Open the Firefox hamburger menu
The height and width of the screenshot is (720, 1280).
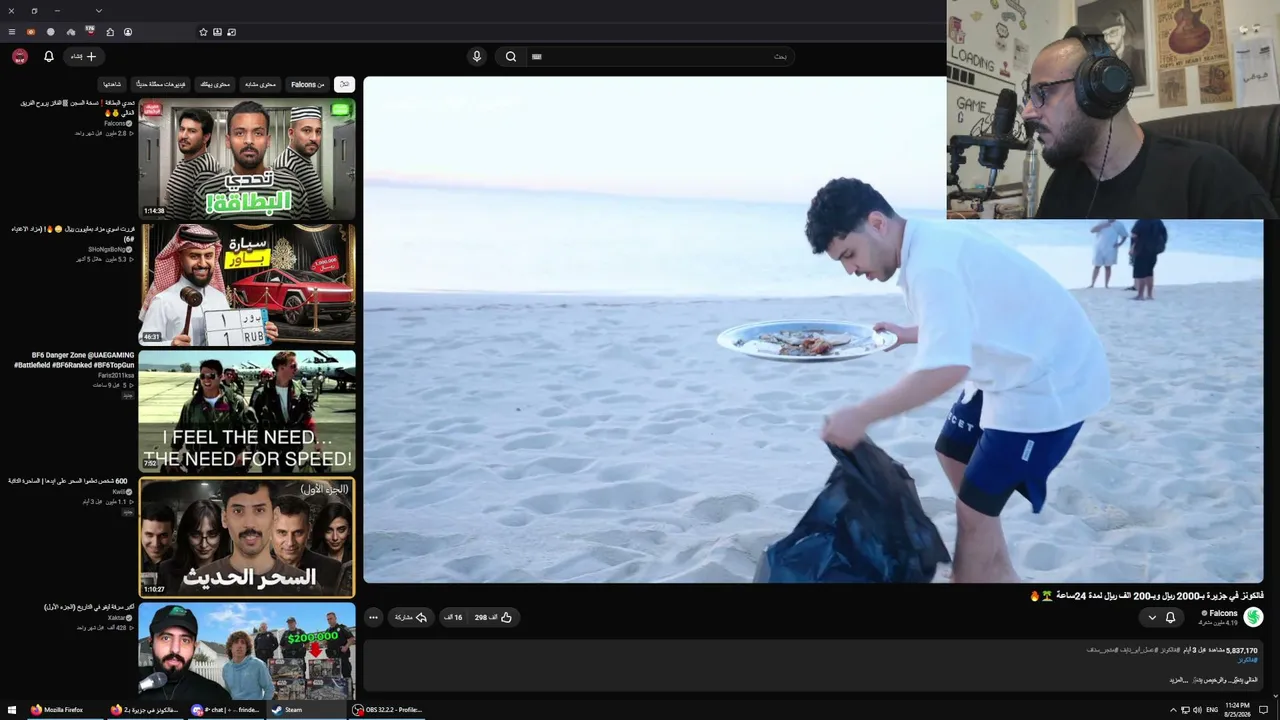point(12,32)
